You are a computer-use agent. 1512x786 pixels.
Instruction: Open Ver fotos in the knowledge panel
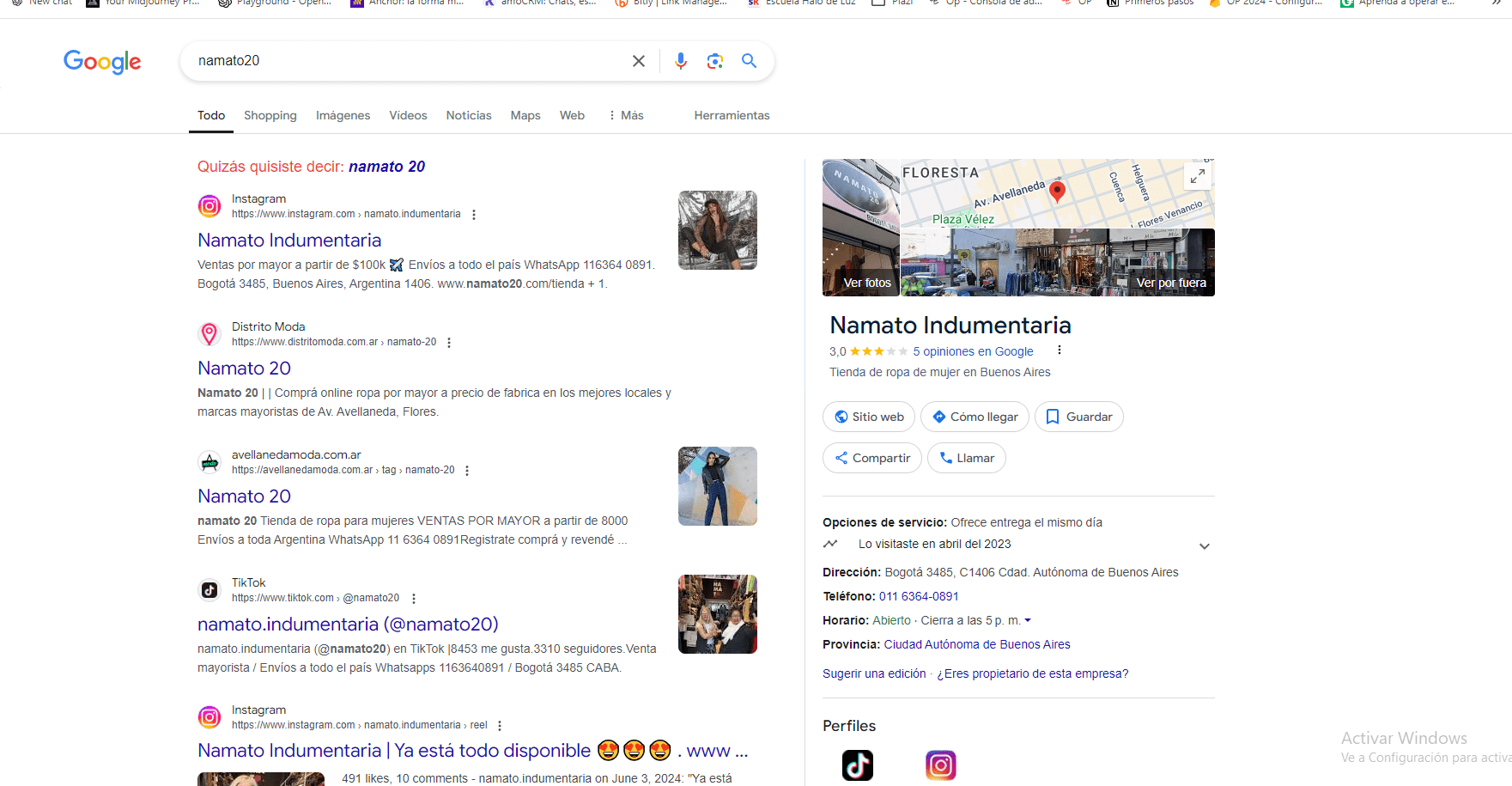(x=861, y=228)
